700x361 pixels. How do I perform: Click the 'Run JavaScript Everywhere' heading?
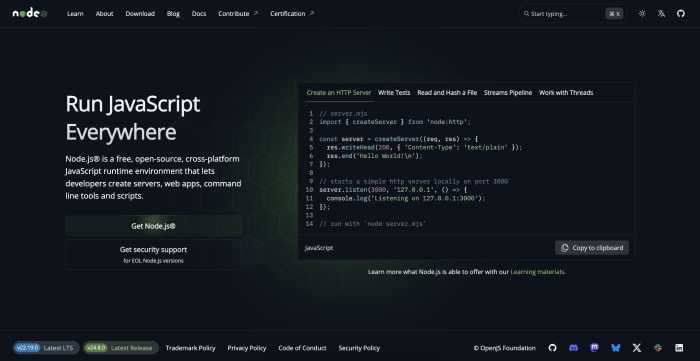pyautogui.click(x=133, y=118)
